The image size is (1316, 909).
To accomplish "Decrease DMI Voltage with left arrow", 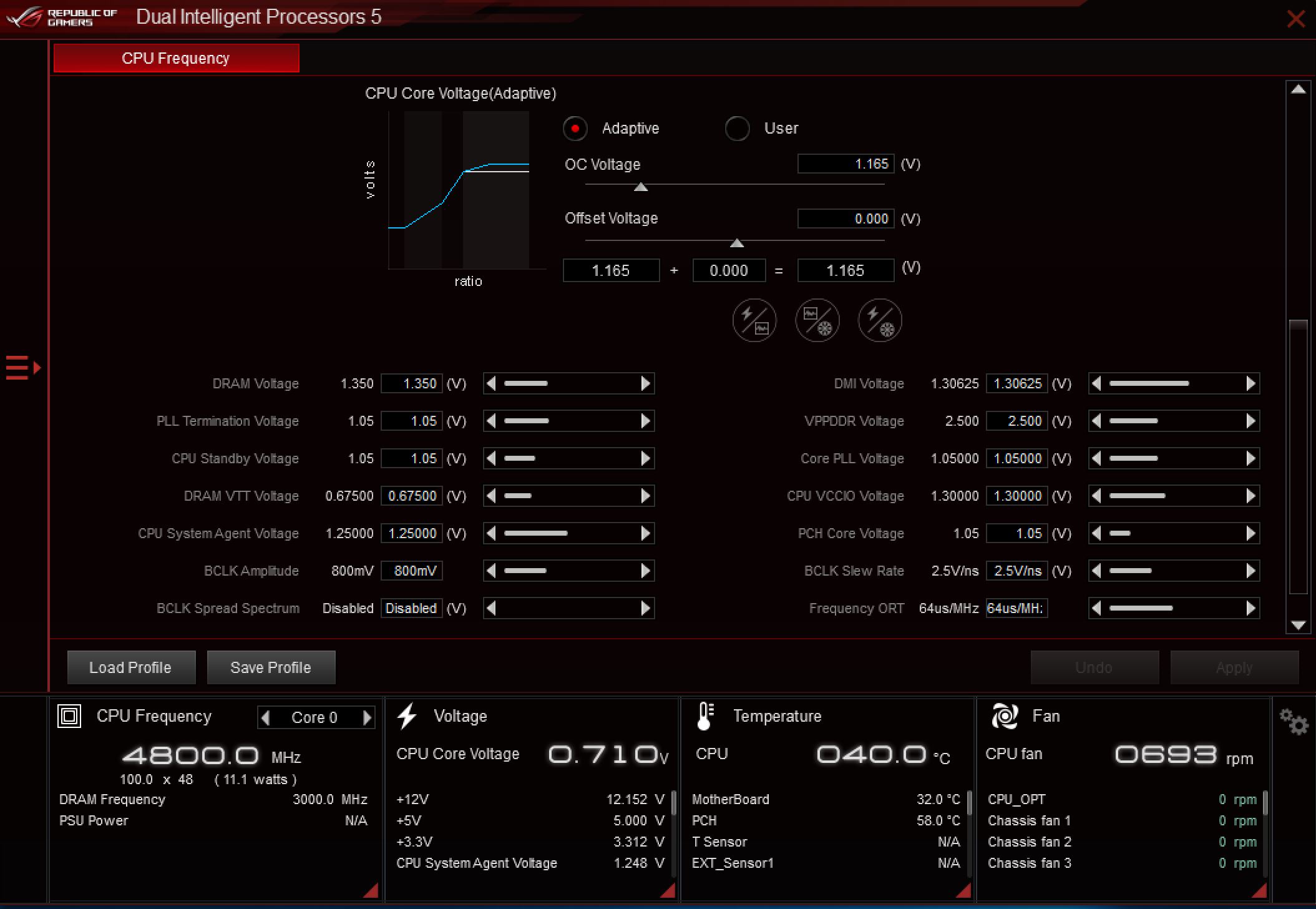I will click(x=1096, y=383).
